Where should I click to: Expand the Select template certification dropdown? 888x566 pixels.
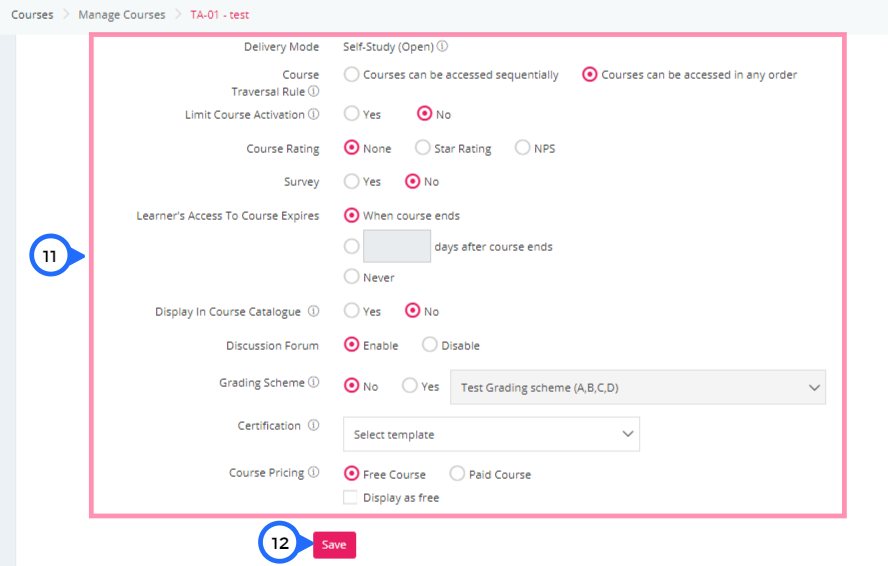click(x=491, y=434)
